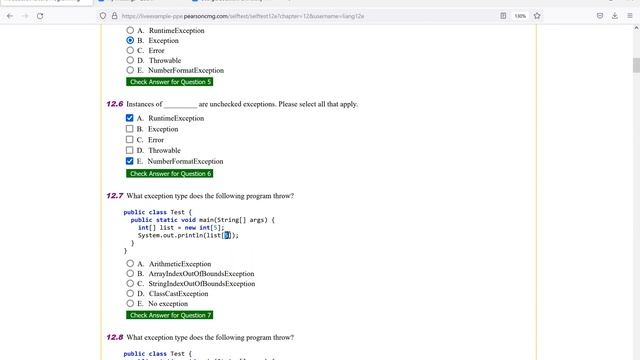This screenshot has width=640, height=360.
Task: Select option A RuntimeException in question 5
Action: click(130, 30)
